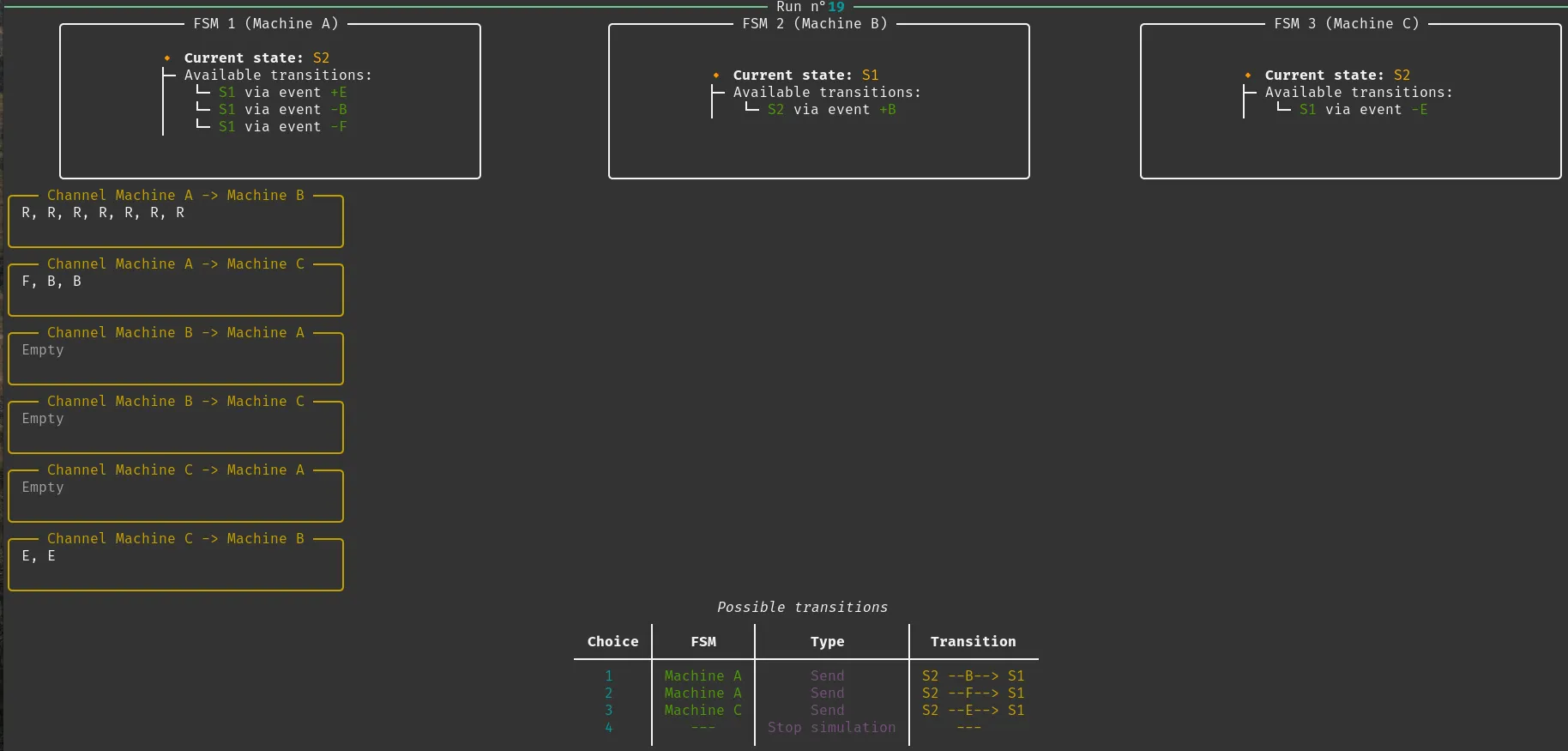This screenshot has height=751, width=1568.
Task: Select Machine A's 'S1 via event +E' transition
Action: click(x=282, y=93)
